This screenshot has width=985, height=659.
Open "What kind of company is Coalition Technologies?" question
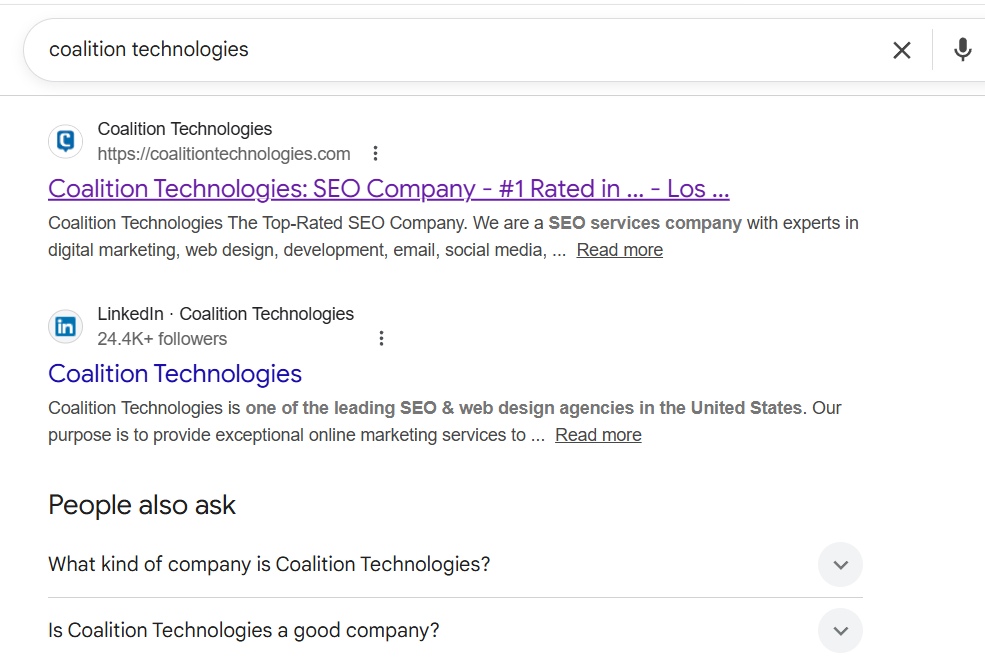tap(269, 564)
